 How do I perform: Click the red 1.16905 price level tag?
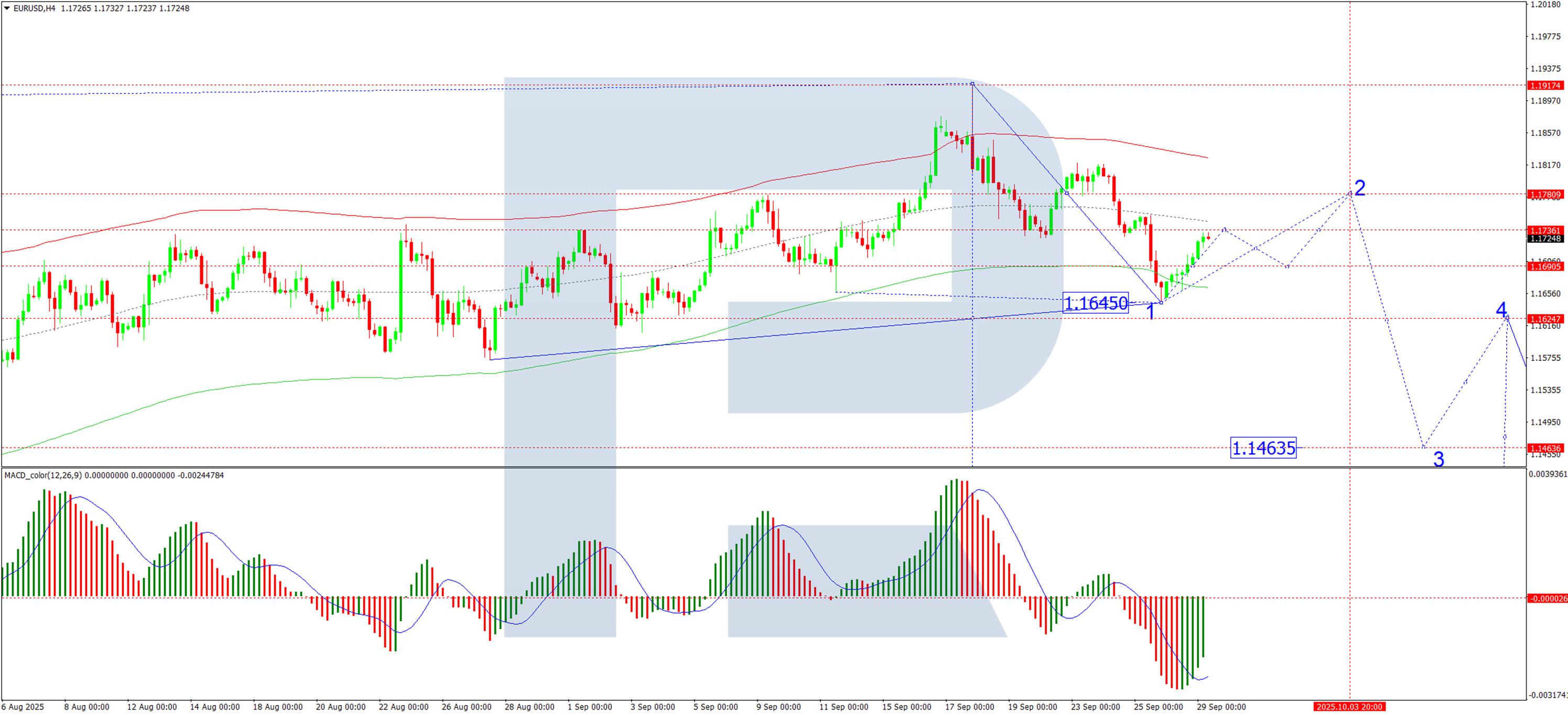[x=1545, y=267]
